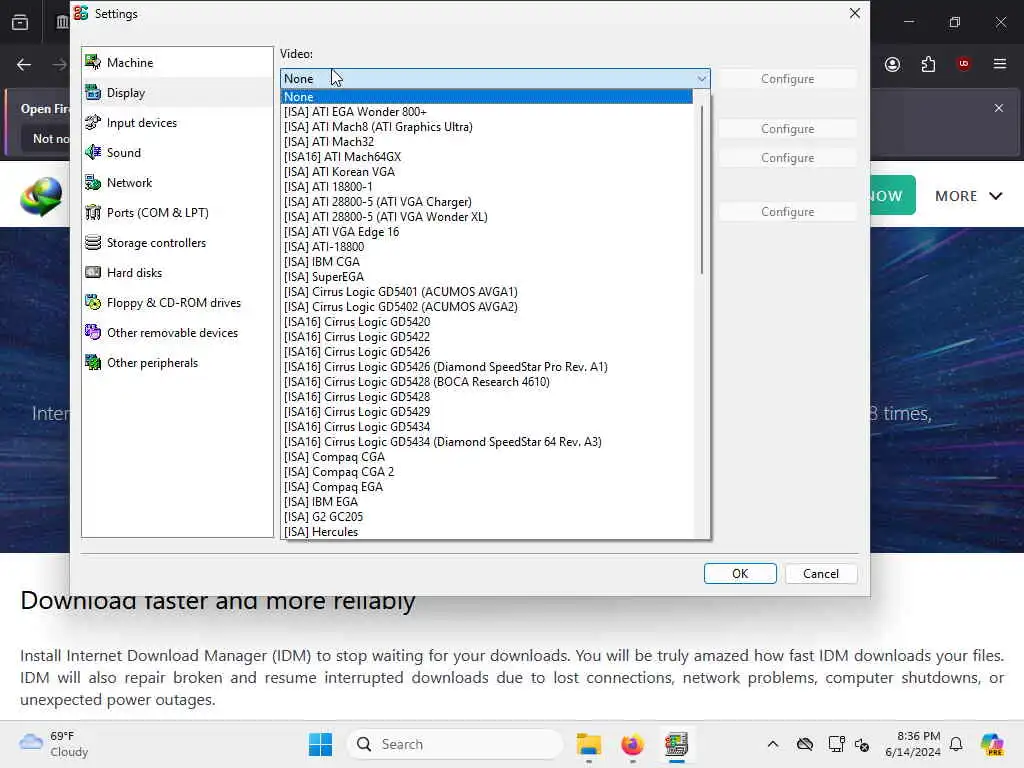Select [ISA] ATI Korean VGA
Image resolution: width=1024 pixels, height=768 pixels.
pos(487,172)
